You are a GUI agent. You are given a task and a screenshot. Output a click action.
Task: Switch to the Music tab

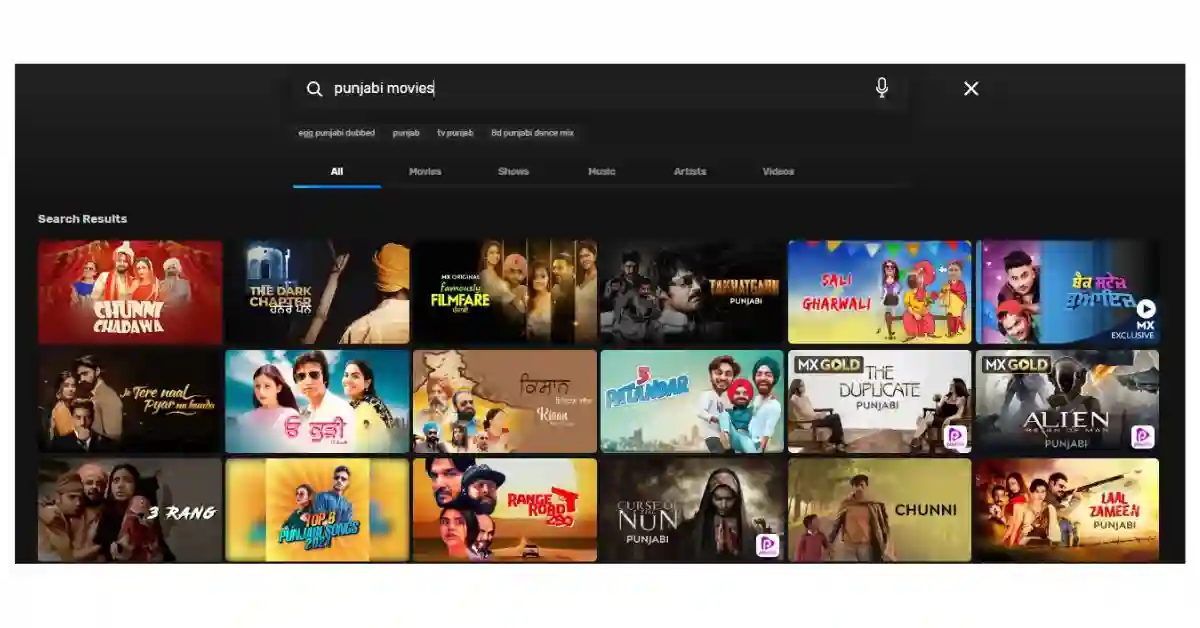click(x=601, y=171)
